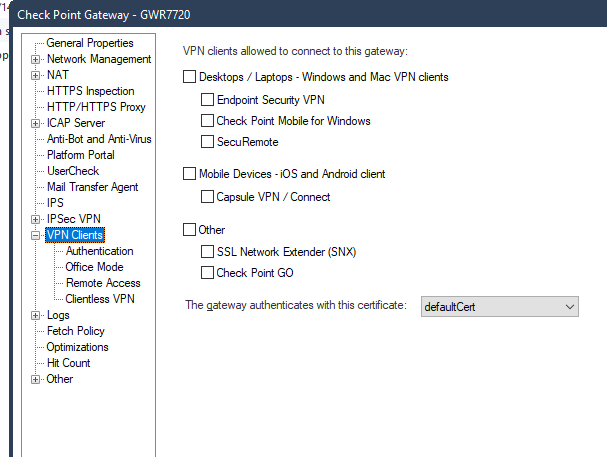Open Authentication under VPN Clients
The image size is (607, 457).
pyautogui.click(x=99, y=251)
